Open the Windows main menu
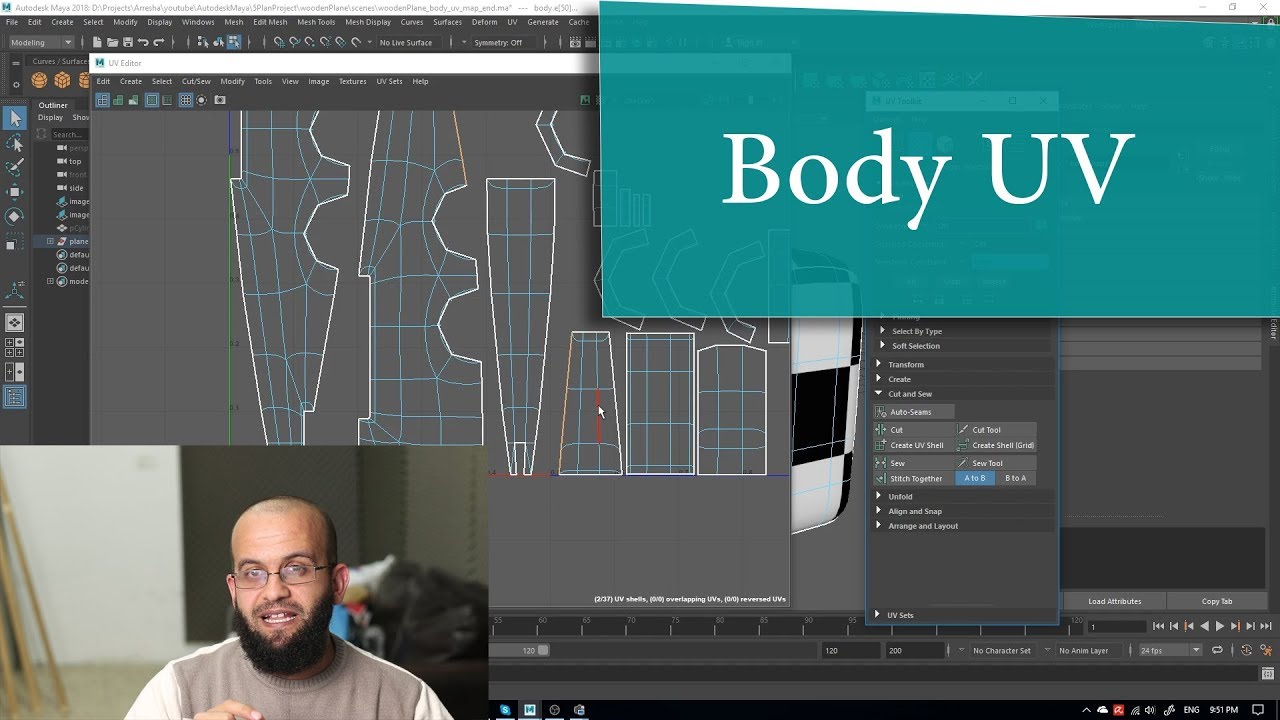 pyautogui.click(x=198, y=22)
